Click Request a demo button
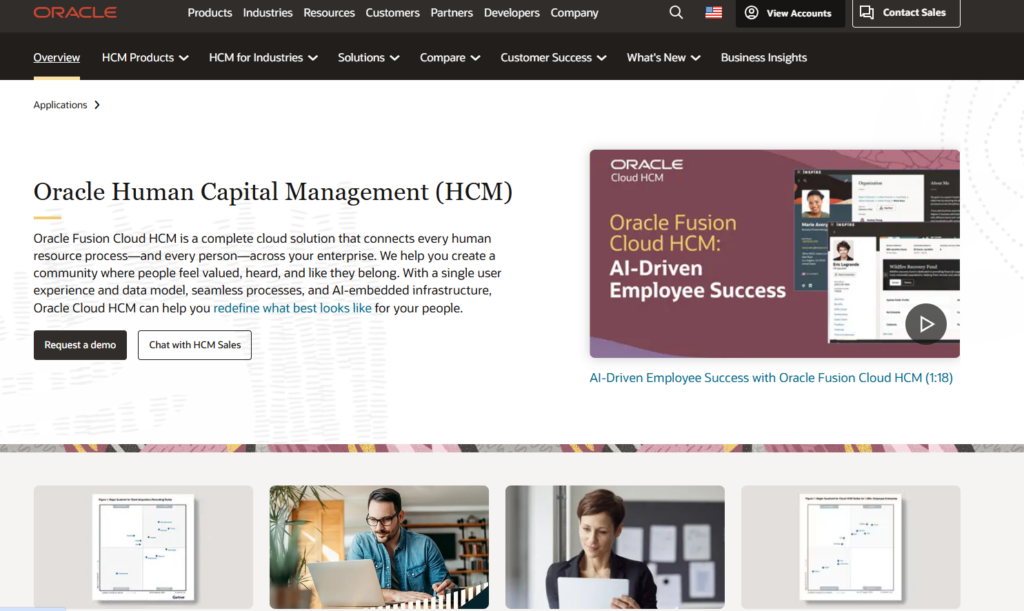 (x=80, y=345)
